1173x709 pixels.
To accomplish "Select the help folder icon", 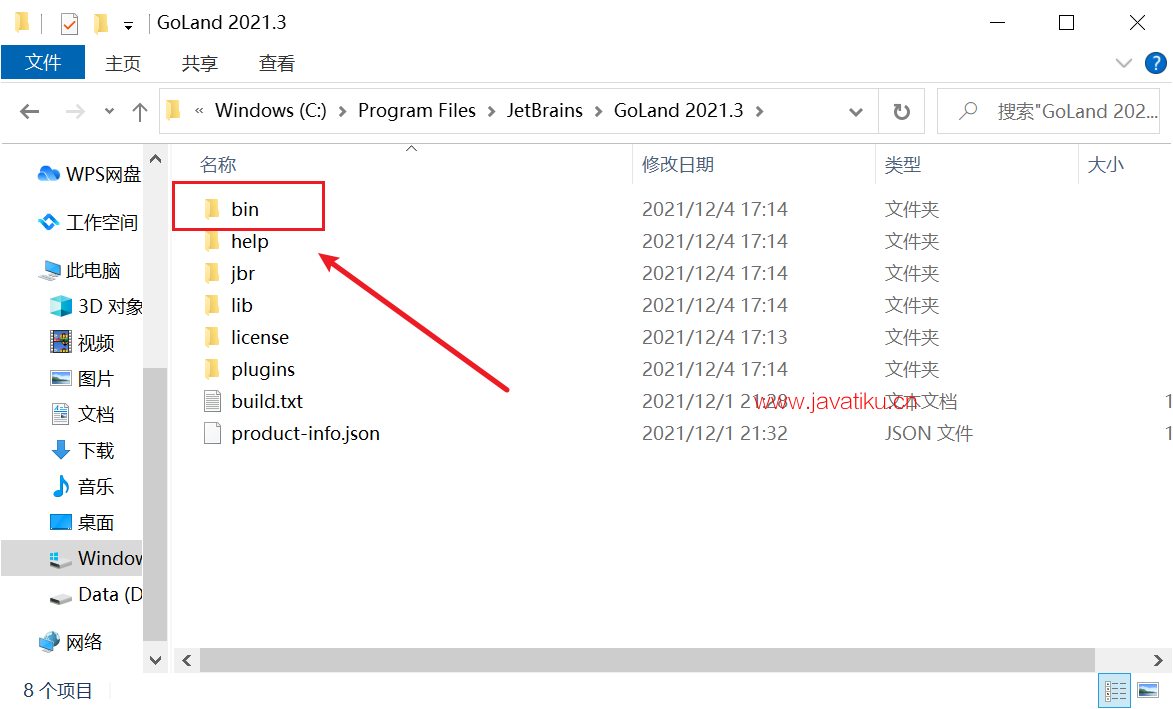I will point(212,241).
